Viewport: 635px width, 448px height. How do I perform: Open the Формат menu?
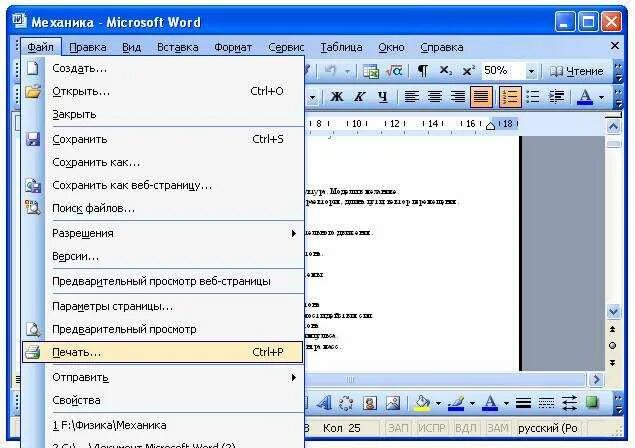click(233, 47)
